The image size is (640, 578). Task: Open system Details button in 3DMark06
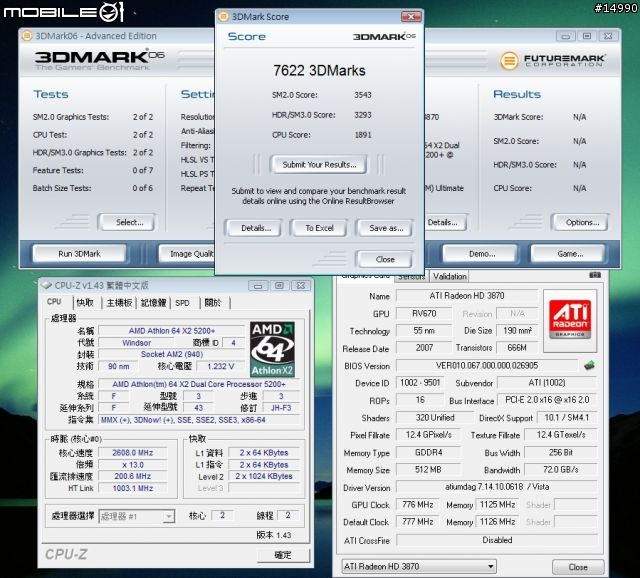[x=445, y=222]
